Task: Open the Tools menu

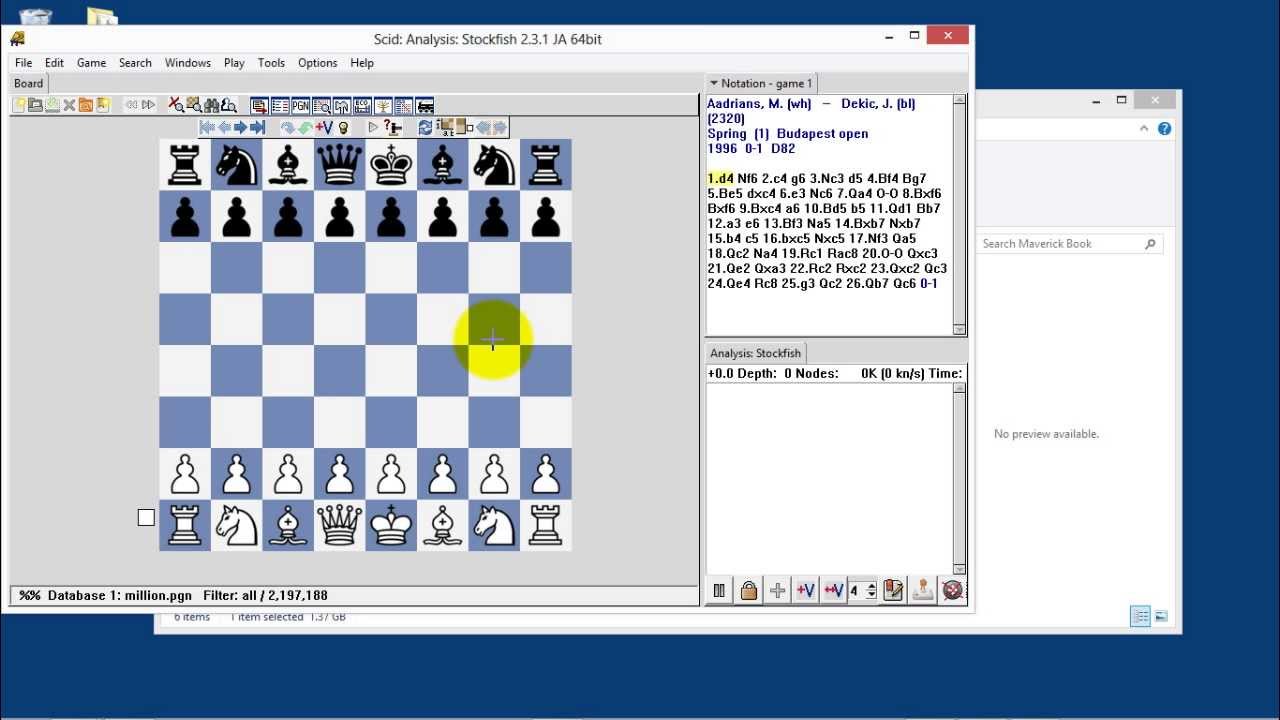Action: point(271,63)
